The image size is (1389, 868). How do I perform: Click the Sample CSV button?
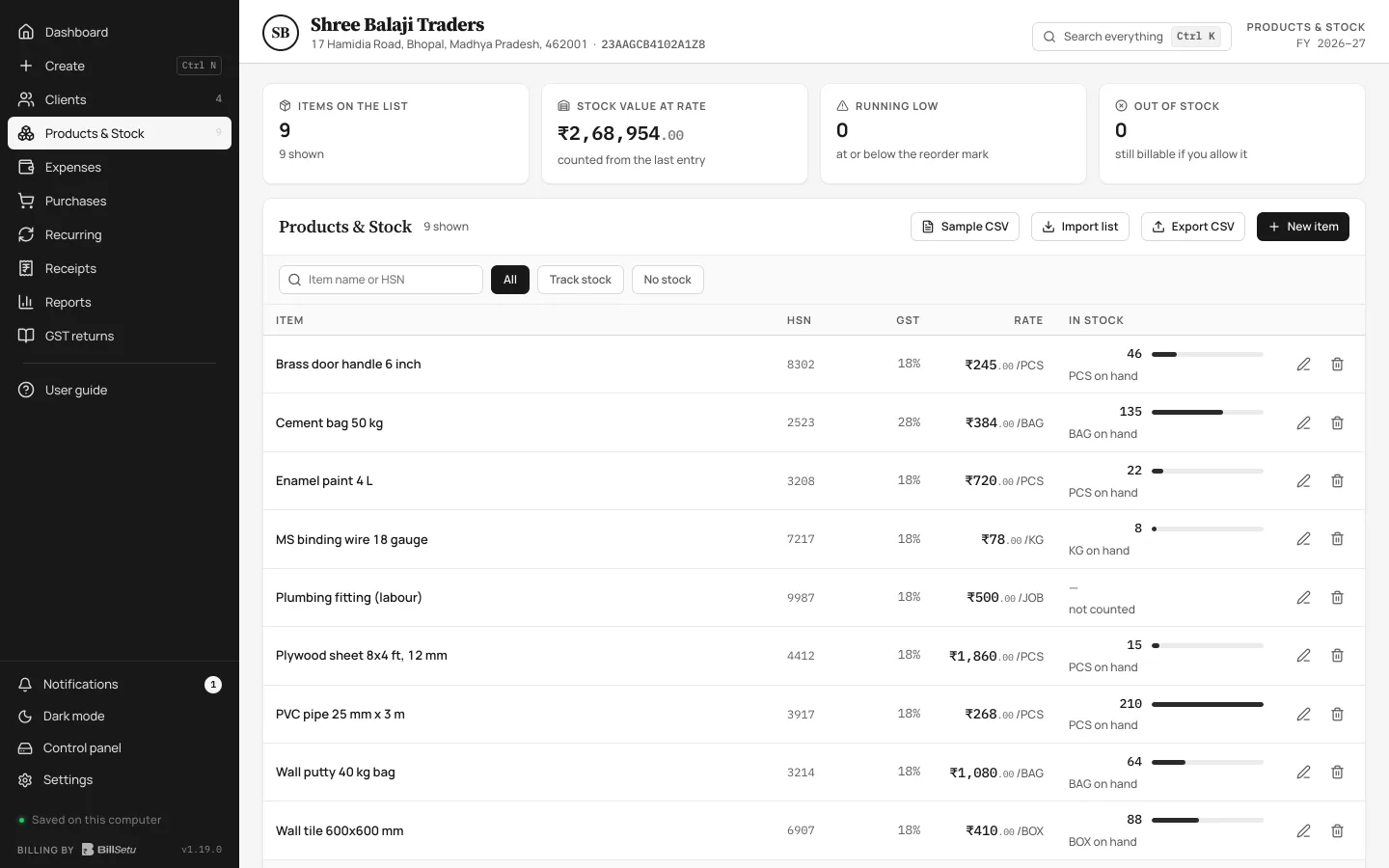(965, 227)
